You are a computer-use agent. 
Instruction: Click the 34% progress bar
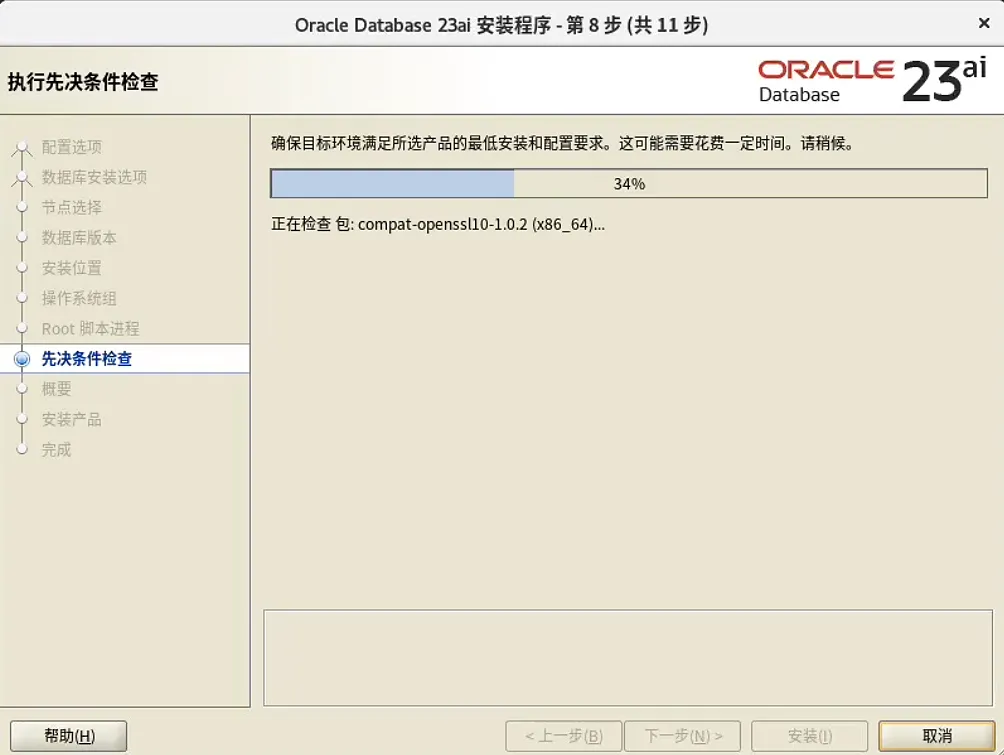(628, 183)
